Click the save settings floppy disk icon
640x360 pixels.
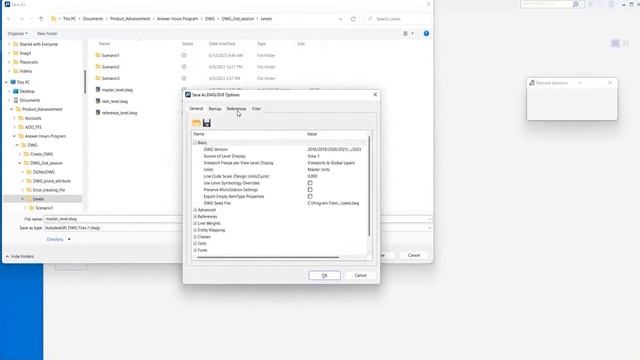click(x=207, y=123)
